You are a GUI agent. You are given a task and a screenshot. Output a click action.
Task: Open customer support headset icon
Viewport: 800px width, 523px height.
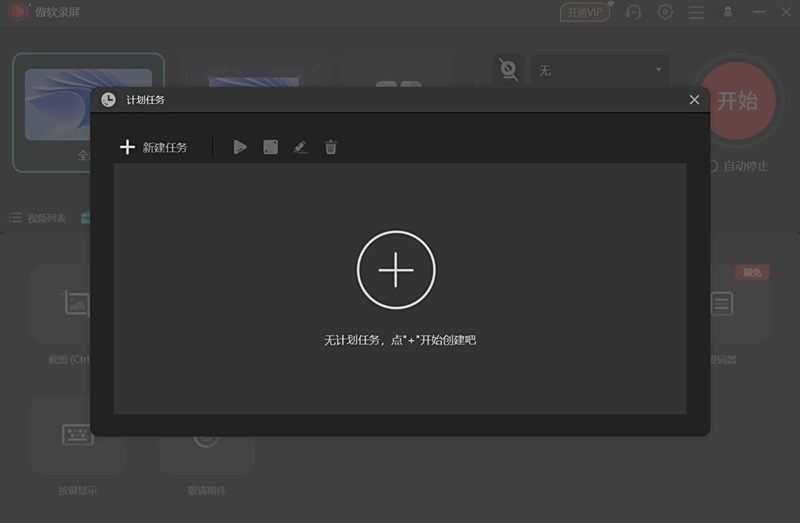pyautogui.click(x=633, y=12)
